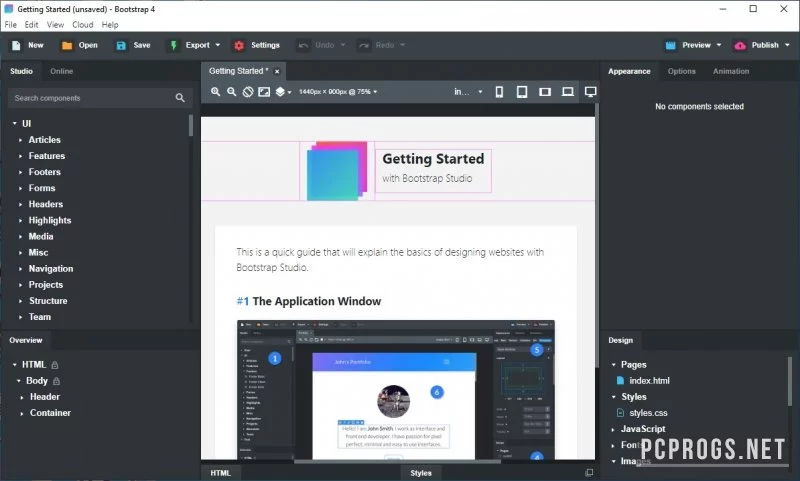Switch to the Options tab
This screenshot has width=800, height=481.
point(682,71)
